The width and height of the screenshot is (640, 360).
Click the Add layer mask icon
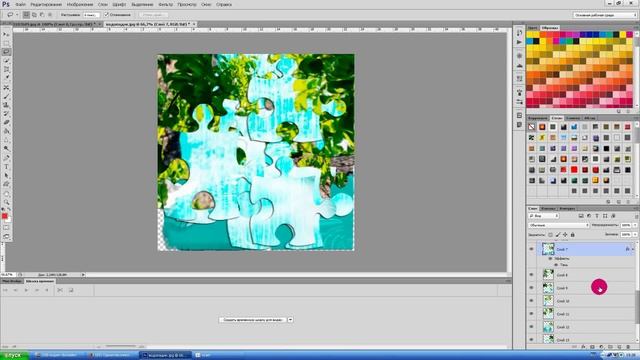pyautogui.click(x=592, y=347)
